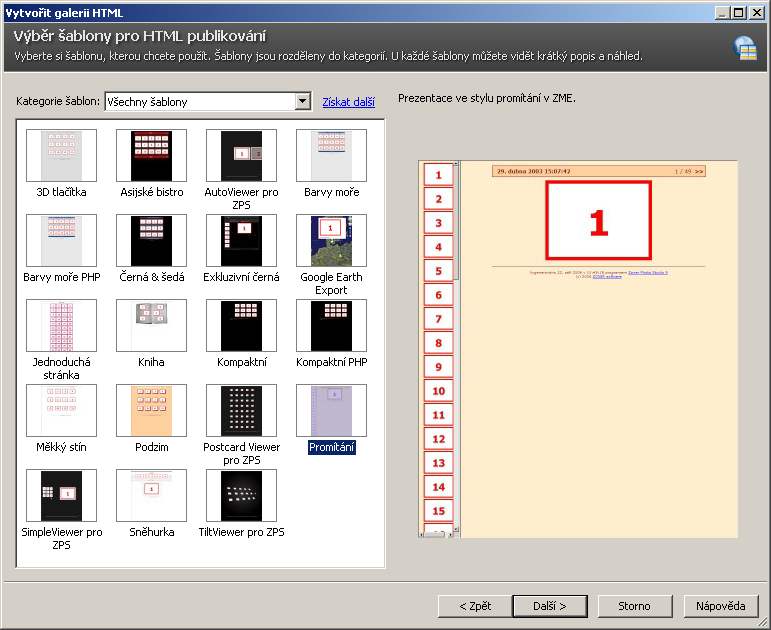Select the Kniha template icon

[x=151, y=325]
